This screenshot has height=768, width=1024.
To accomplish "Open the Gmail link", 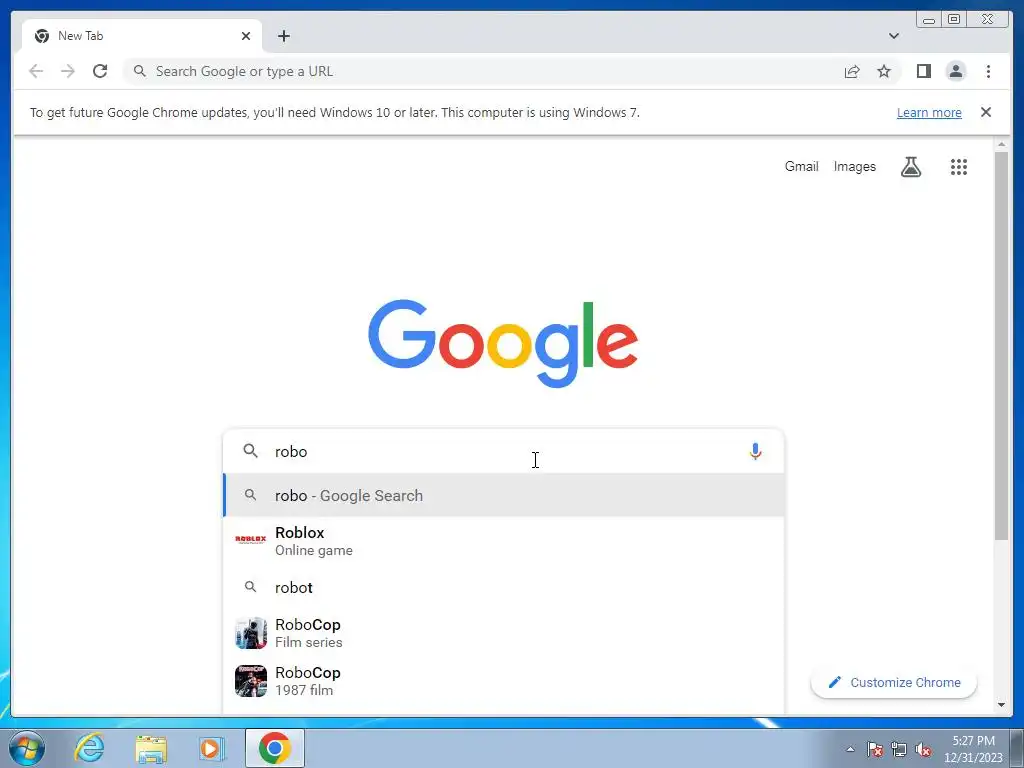I will [x=801, y=167].
